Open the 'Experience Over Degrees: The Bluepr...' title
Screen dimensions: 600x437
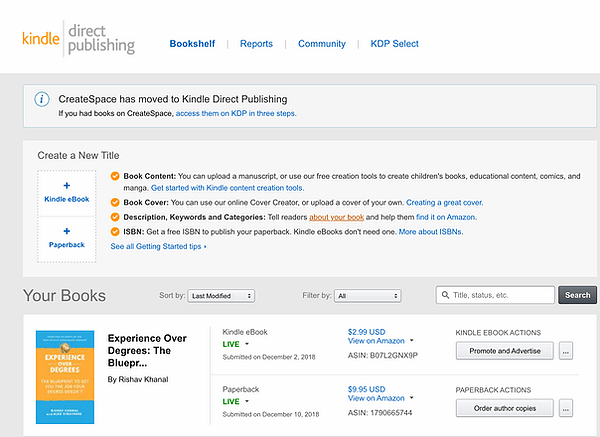point(147,351)
